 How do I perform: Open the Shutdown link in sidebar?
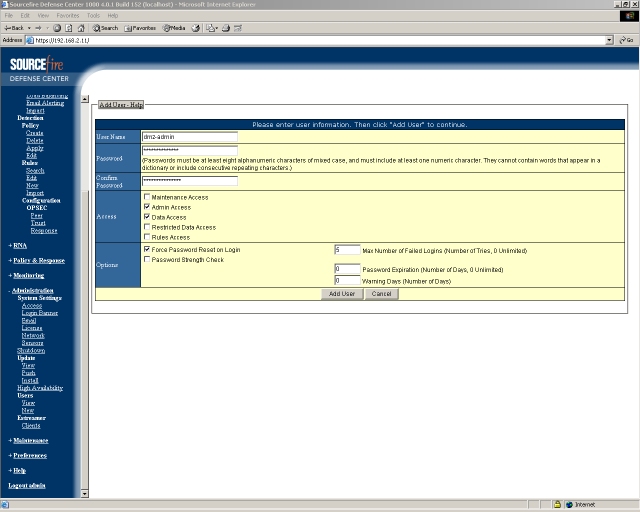31,351
